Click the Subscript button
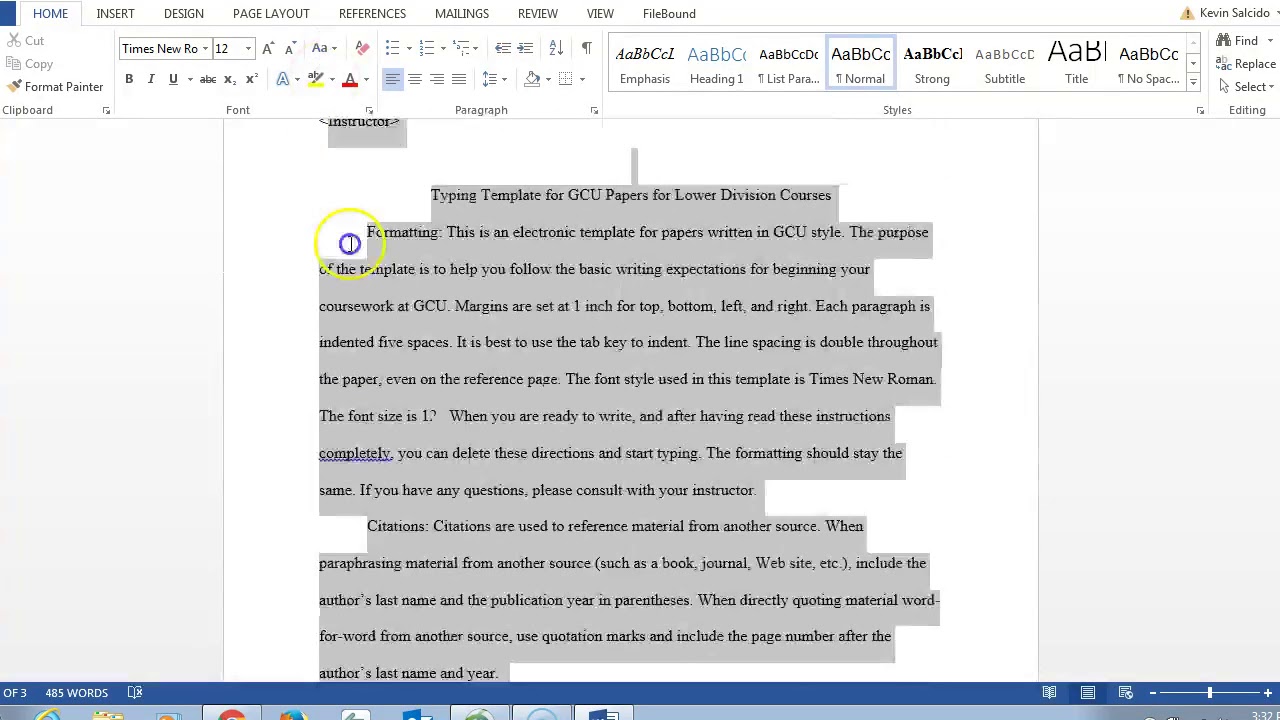The image size is (1280, 720). click(230, 79)
